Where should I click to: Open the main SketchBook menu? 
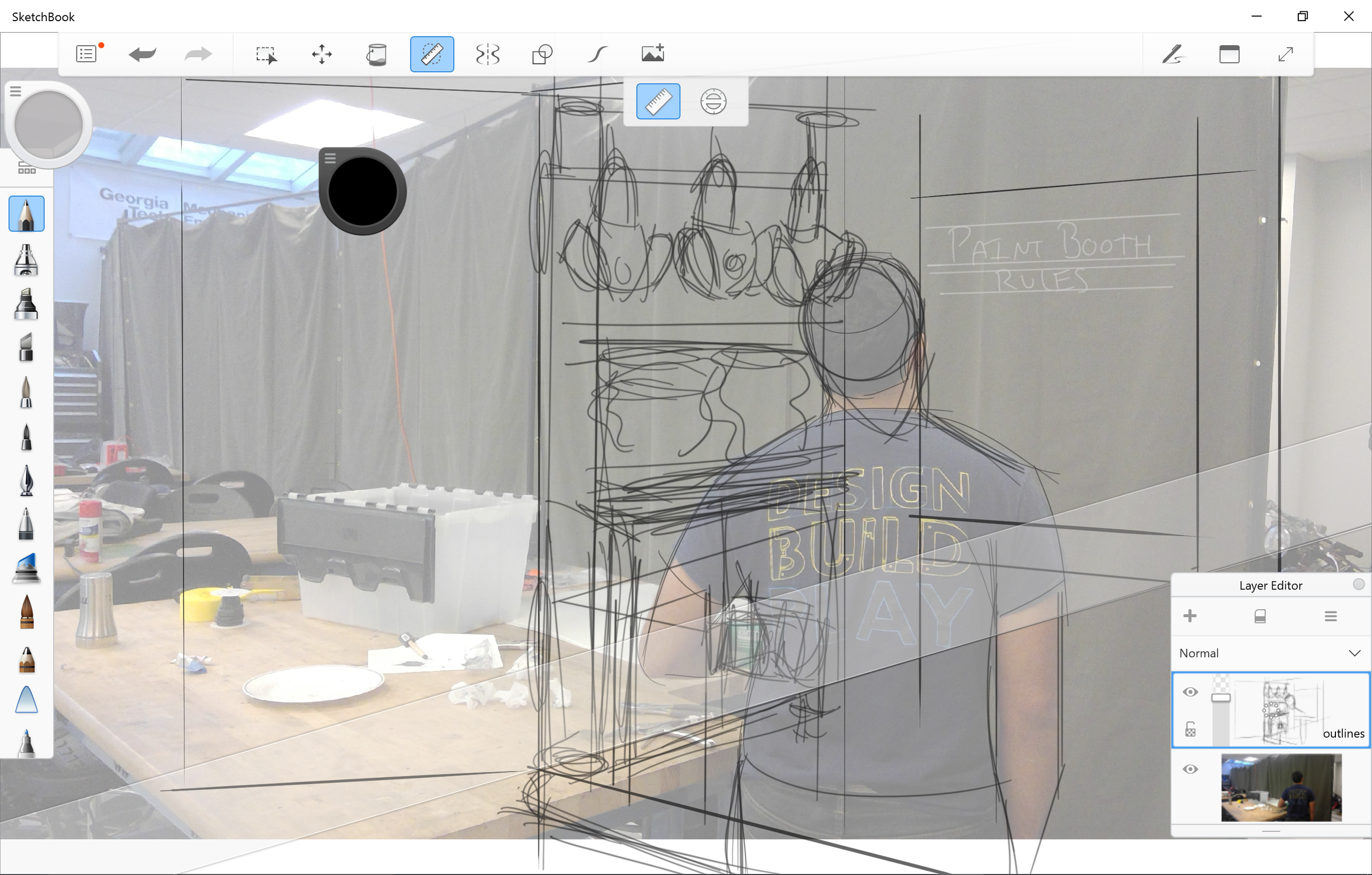point(86,54)
